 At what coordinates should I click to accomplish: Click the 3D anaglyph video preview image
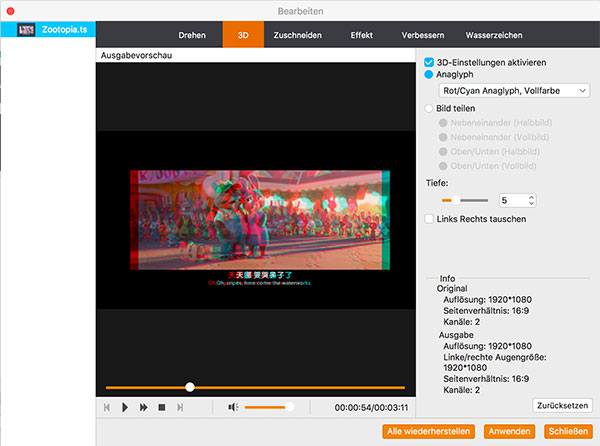click(260, 220)
